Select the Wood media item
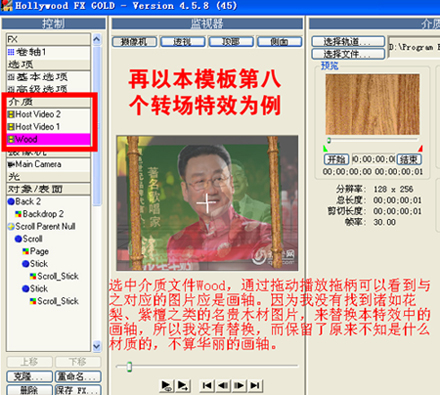 pos(48,139)
